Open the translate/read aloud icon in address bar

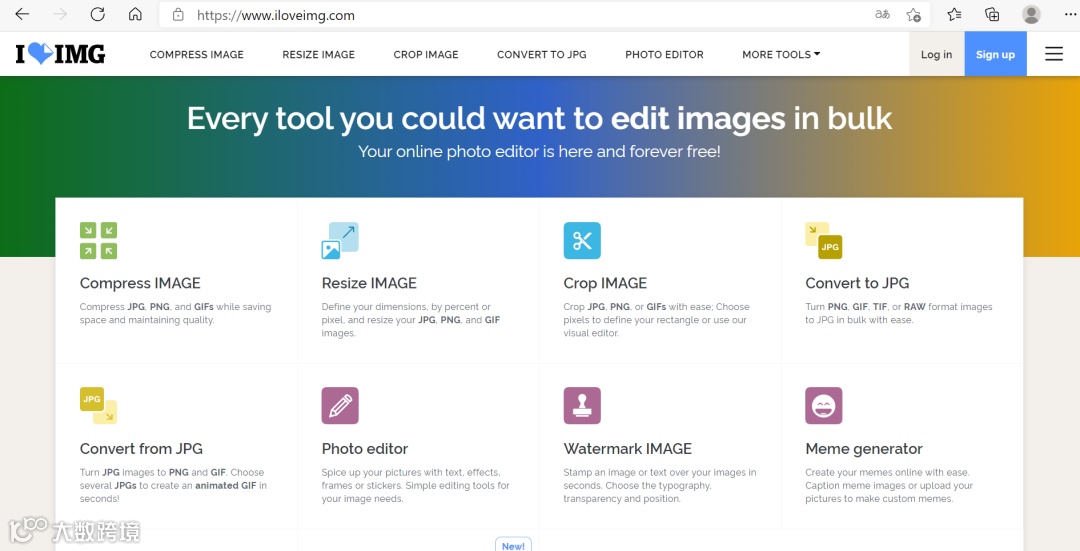[882, 14]
